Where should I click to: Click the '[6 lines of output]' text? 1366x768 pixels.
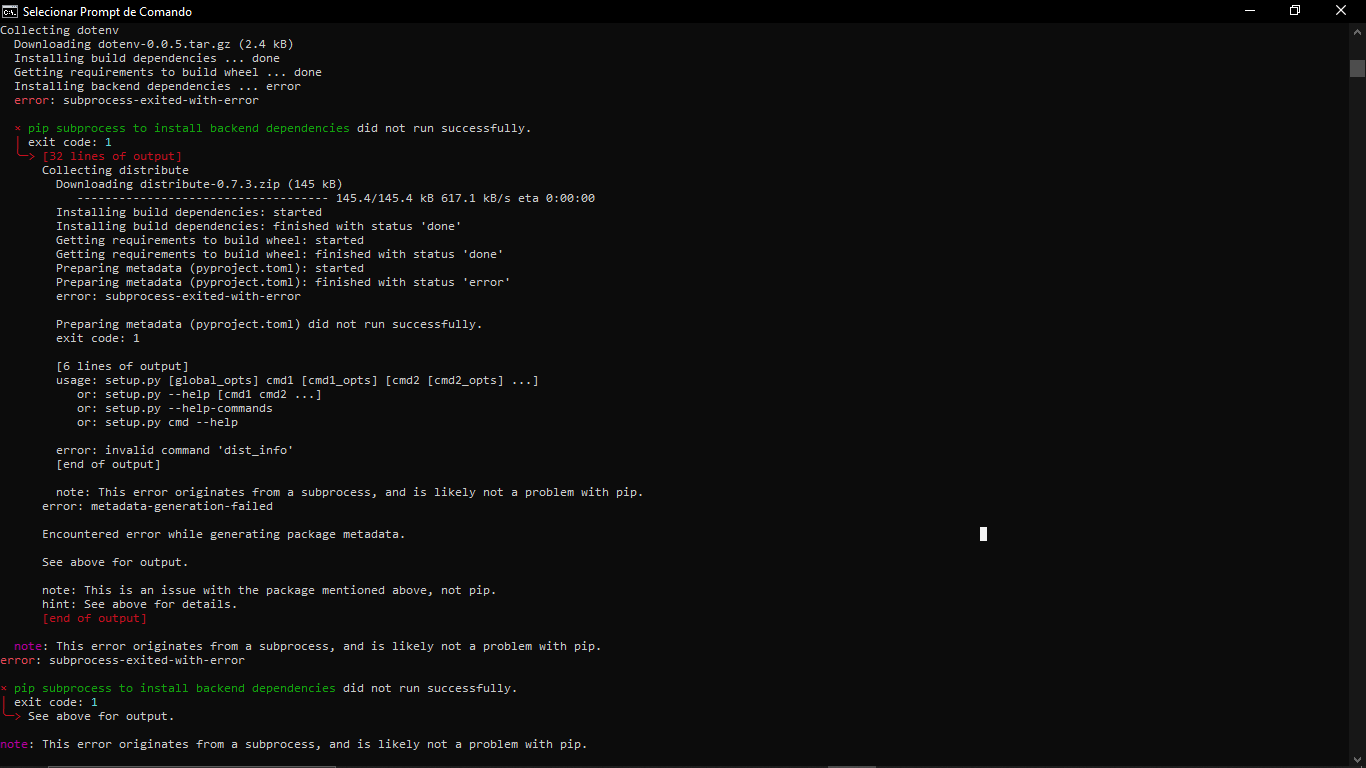(x=122, y=366)
